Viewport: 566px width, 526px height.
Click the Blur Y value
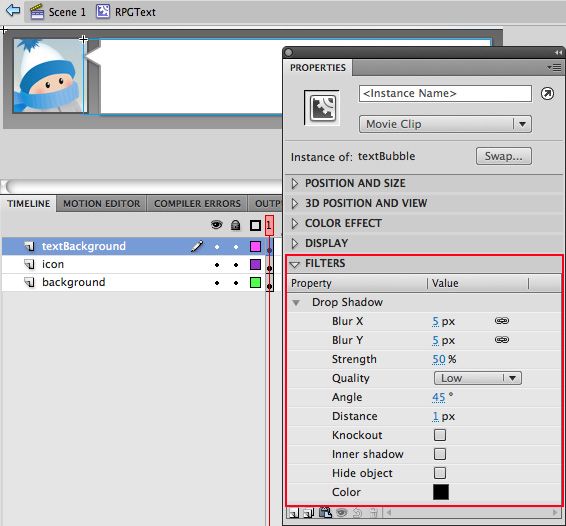tap(435, 340)
